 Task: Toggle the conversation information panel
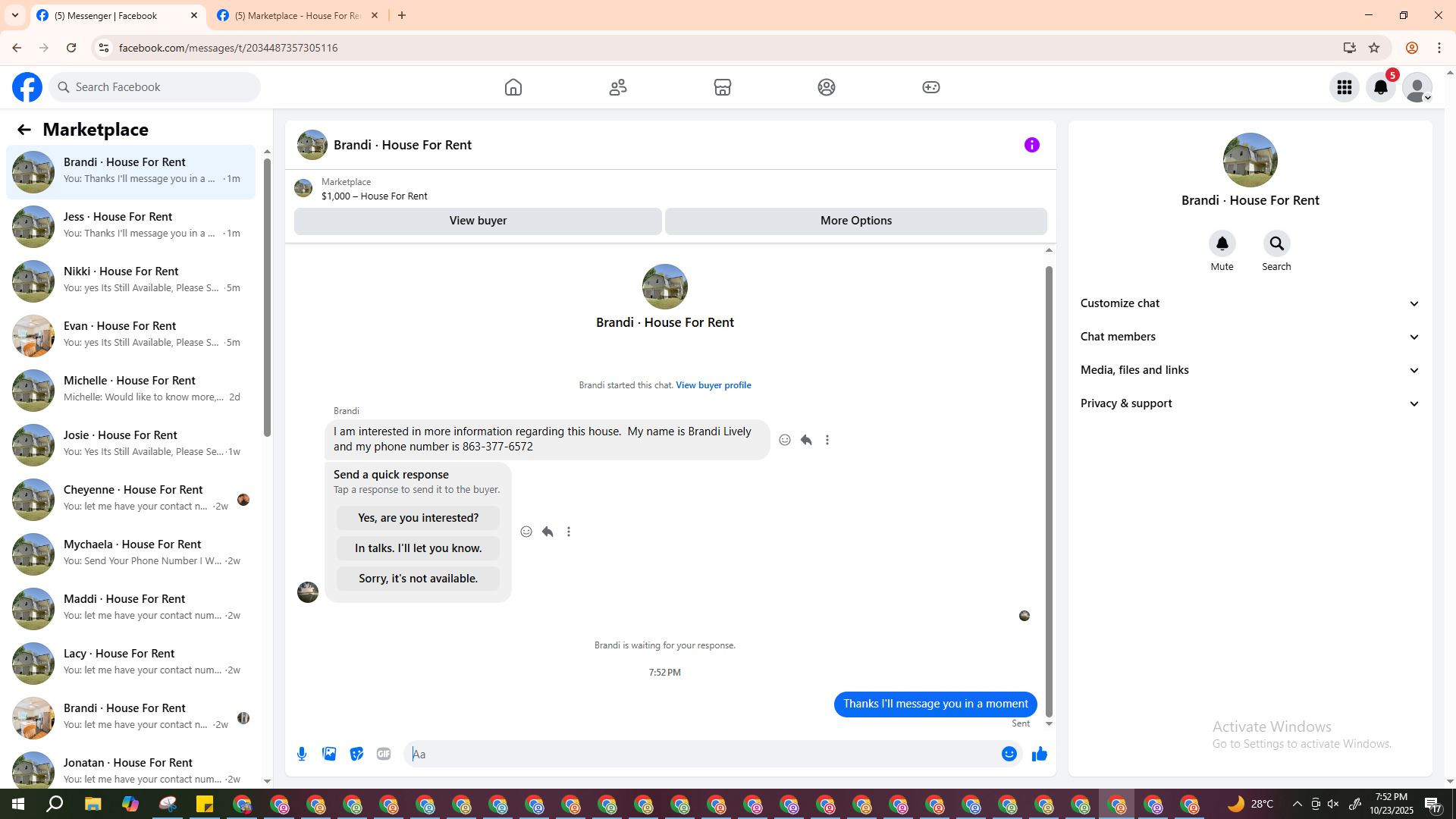[1031, 145]
